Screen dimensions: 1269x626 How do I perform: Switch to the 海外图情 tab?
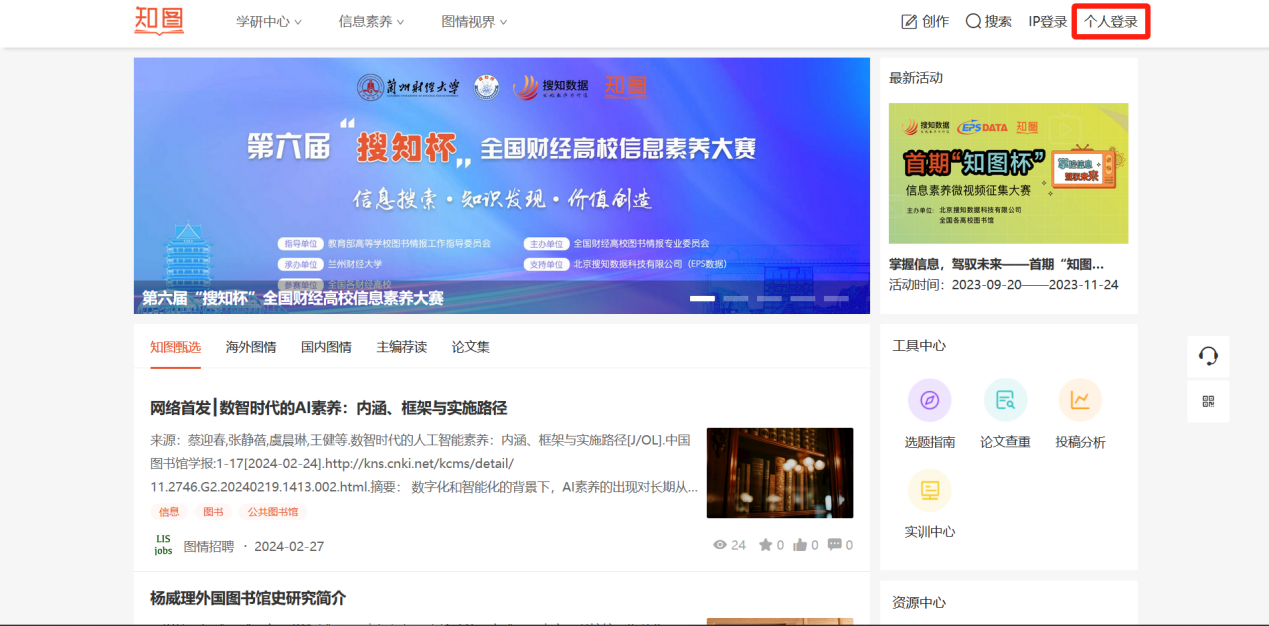tap(251, 347)
